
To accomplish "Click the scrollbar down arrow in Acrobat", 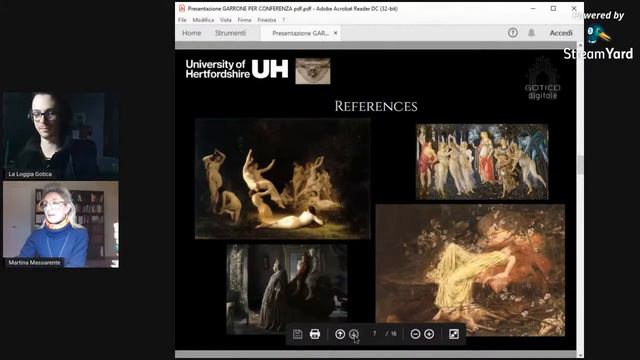I will click(580, 355).
